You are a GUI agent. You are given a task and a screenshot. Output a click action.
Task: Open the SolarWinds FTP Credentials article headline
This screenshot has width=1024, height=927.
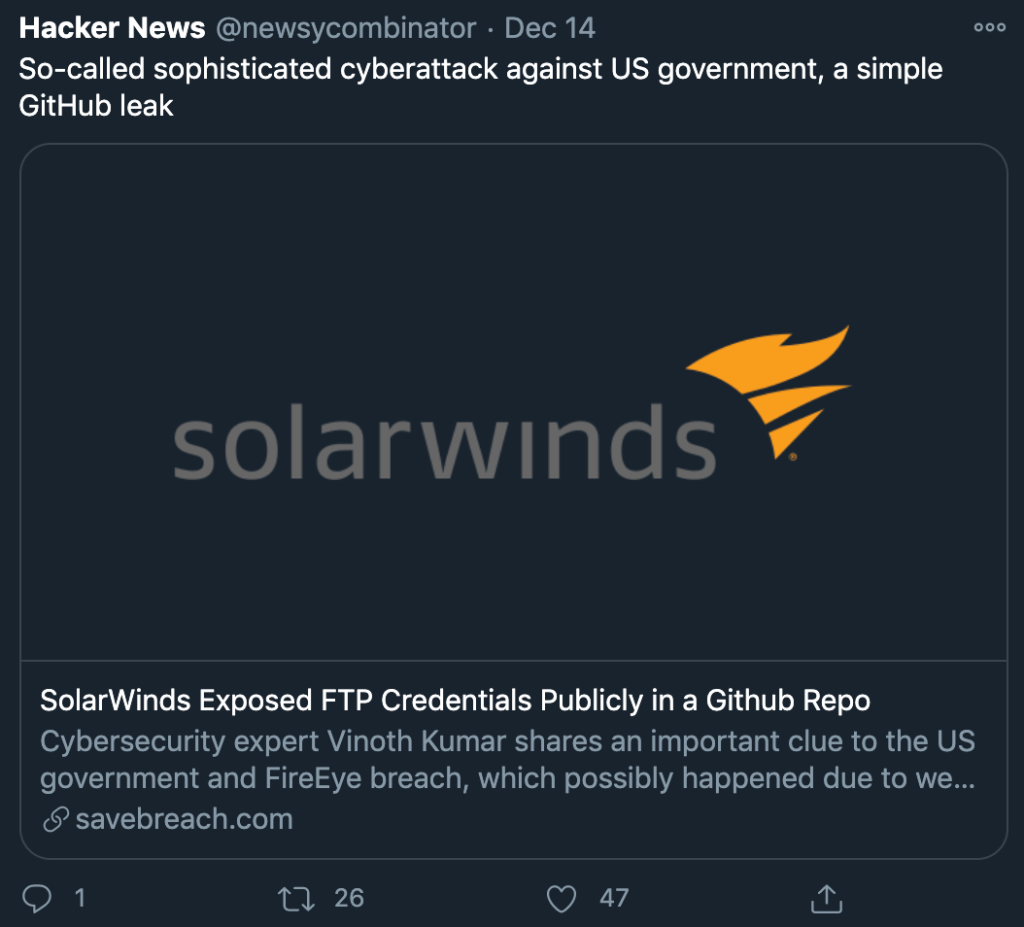click(453, 700)
